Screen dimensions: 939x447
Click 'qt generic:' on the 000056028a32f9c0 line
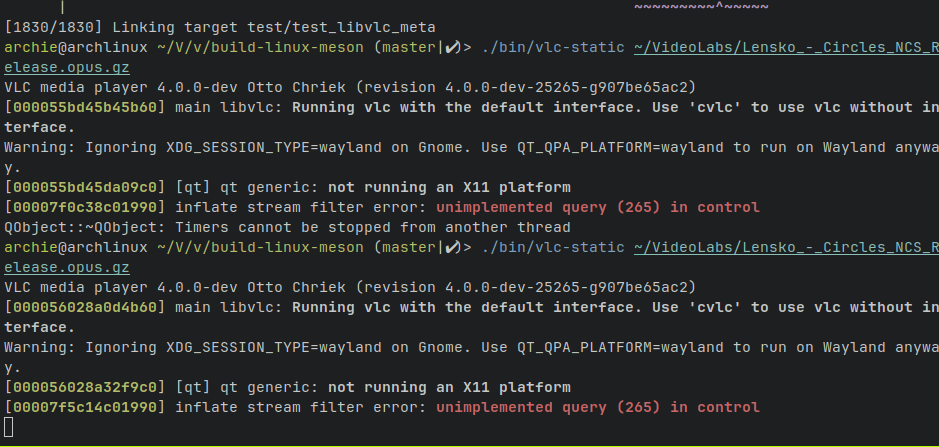click(269, 387)
